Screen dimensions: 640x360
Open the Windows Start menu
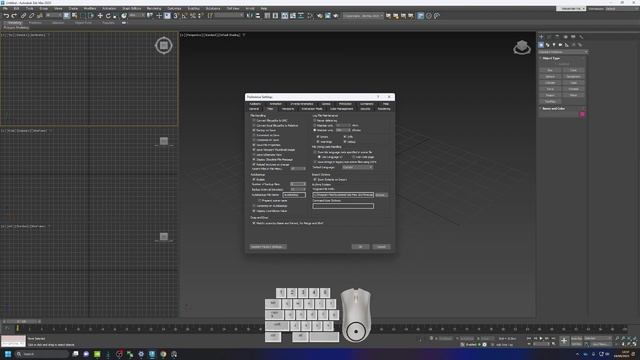[x=8, y=354]
